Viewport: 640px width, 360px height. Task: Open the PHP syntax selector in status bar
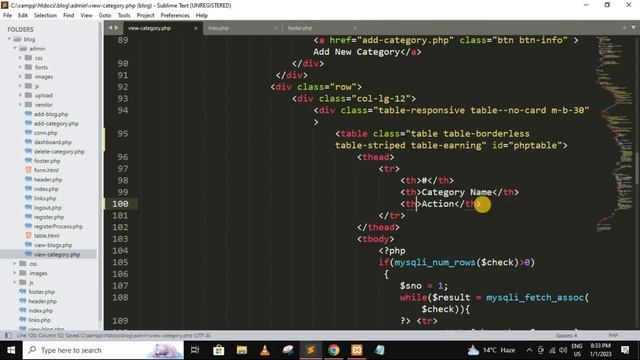coord(613,336)
